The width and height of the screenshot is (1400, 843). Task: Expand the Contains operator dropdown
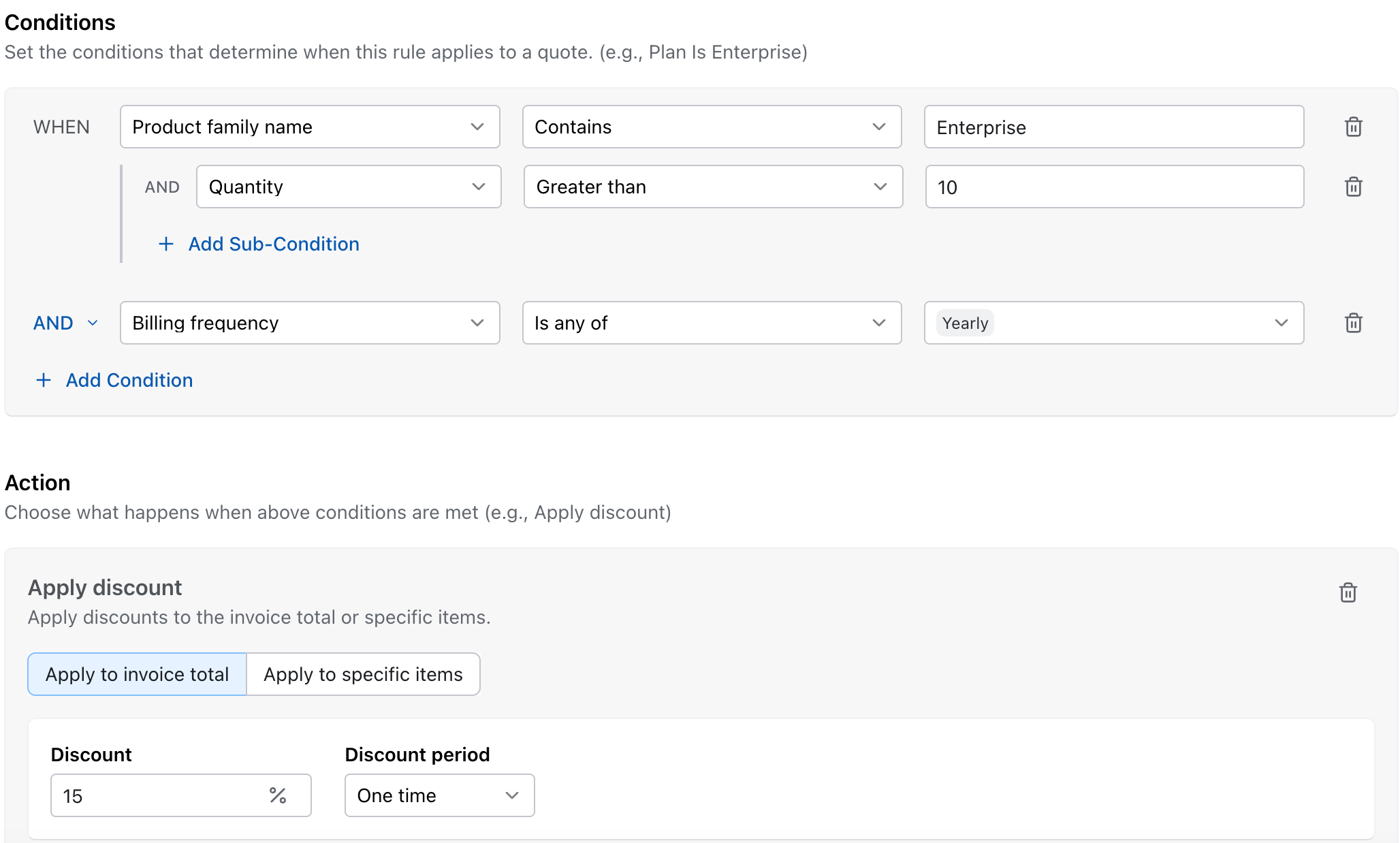(712, 127)
